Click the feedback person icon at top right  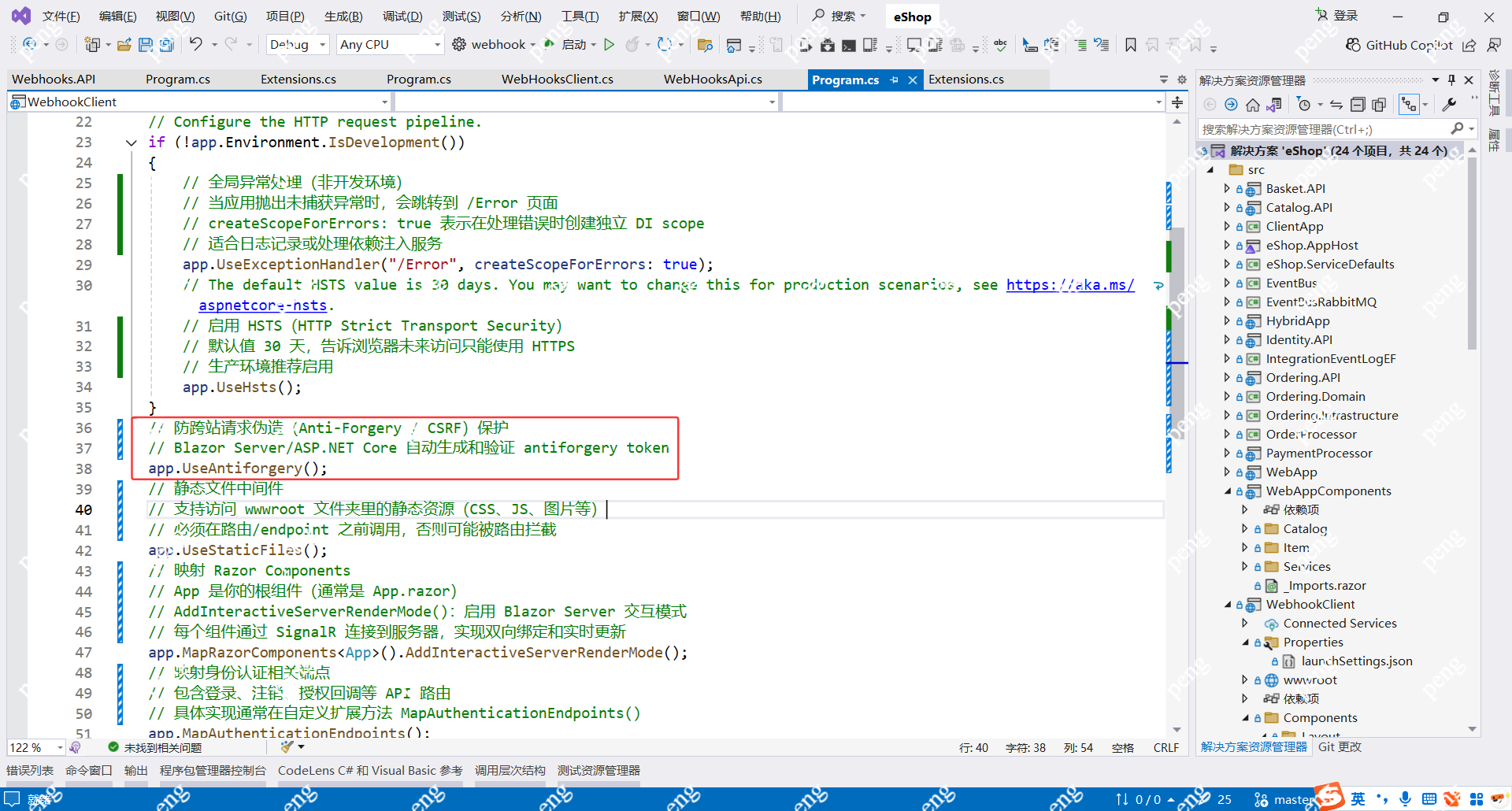point(1493,45)
